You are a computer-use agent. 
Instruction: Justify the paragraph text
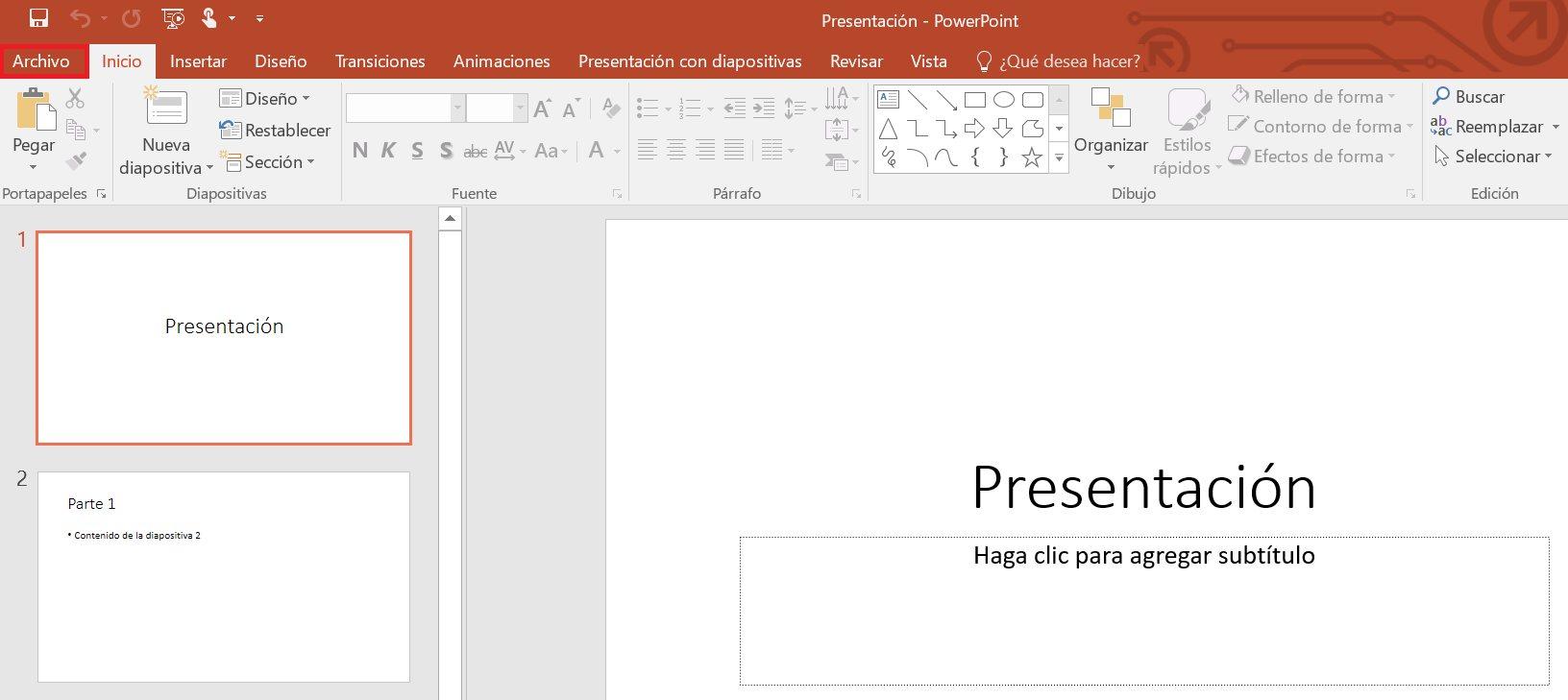point(734,150)
